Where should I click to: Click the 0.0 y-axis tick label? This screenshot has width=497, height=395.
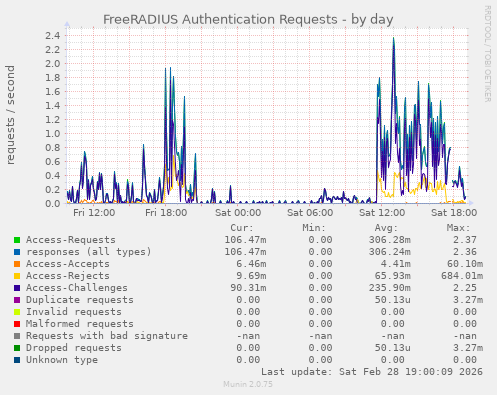click(x=53, y=203)
